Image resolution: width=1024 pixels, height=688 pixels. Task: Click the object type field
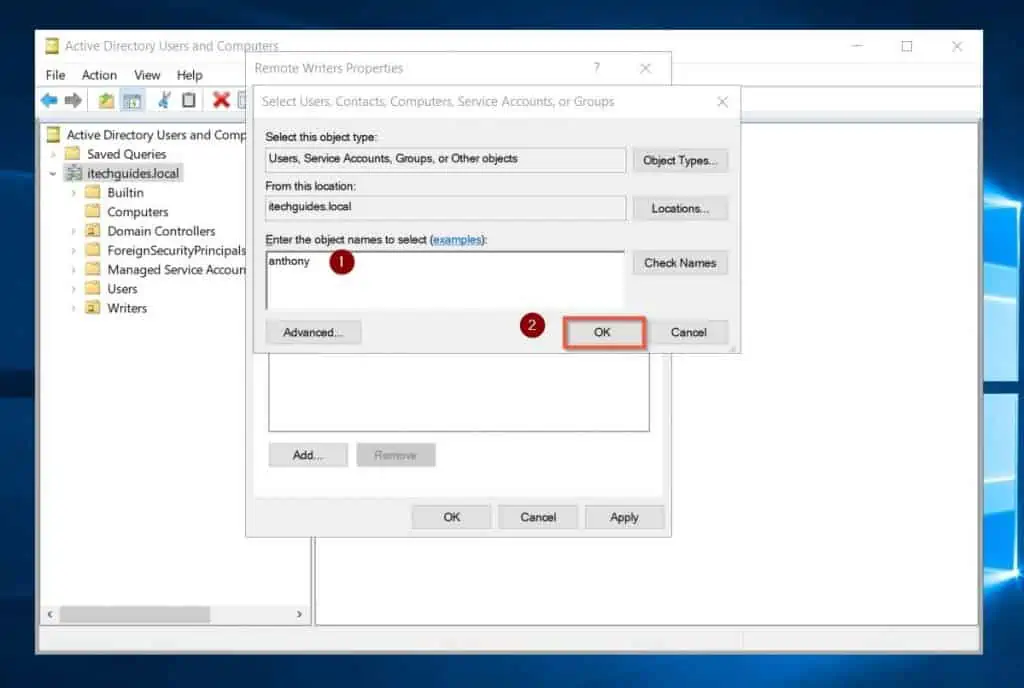click(x=445, y=159)
